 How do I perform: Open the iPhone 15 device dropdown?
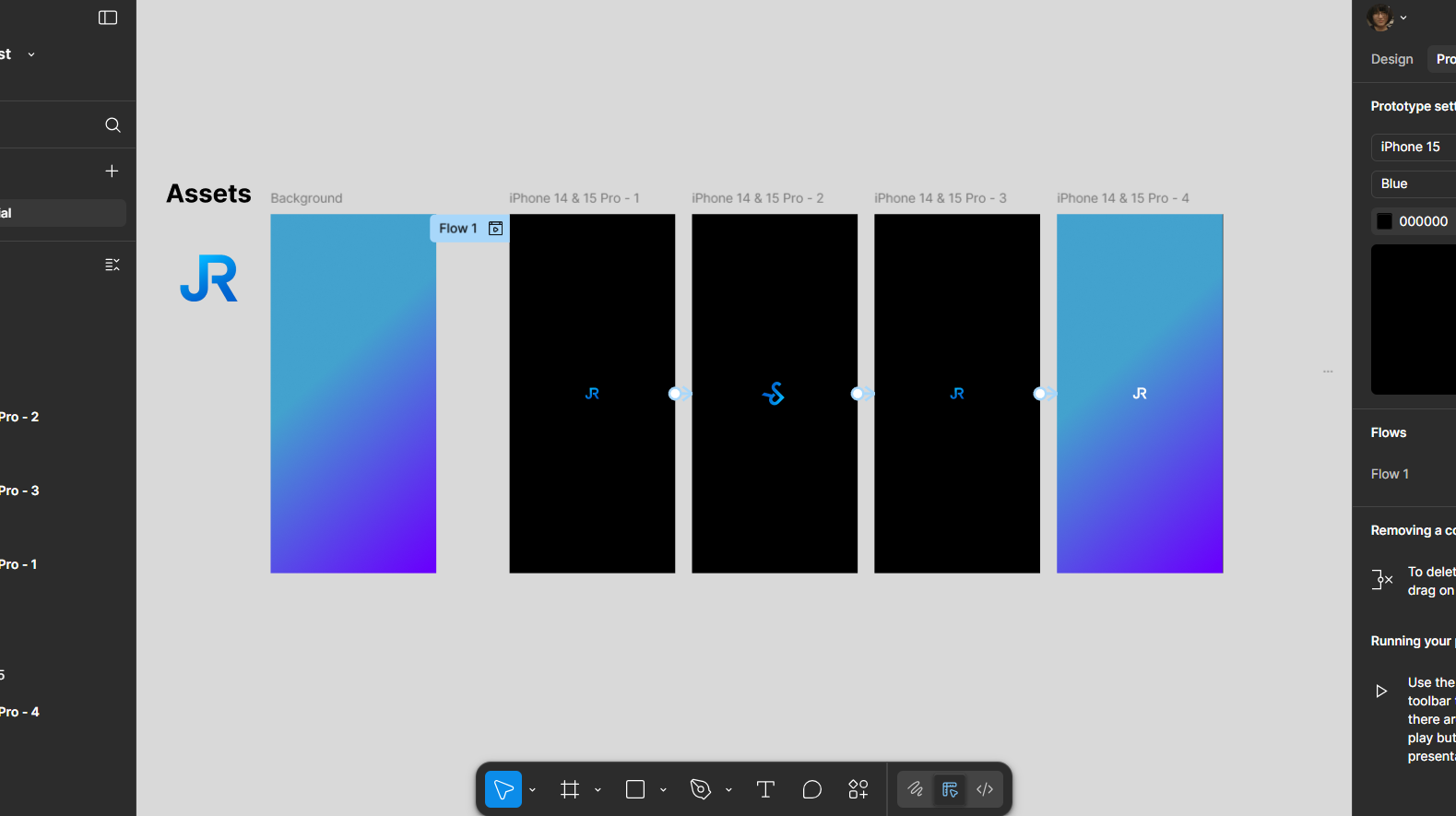tap(1414, 147)
